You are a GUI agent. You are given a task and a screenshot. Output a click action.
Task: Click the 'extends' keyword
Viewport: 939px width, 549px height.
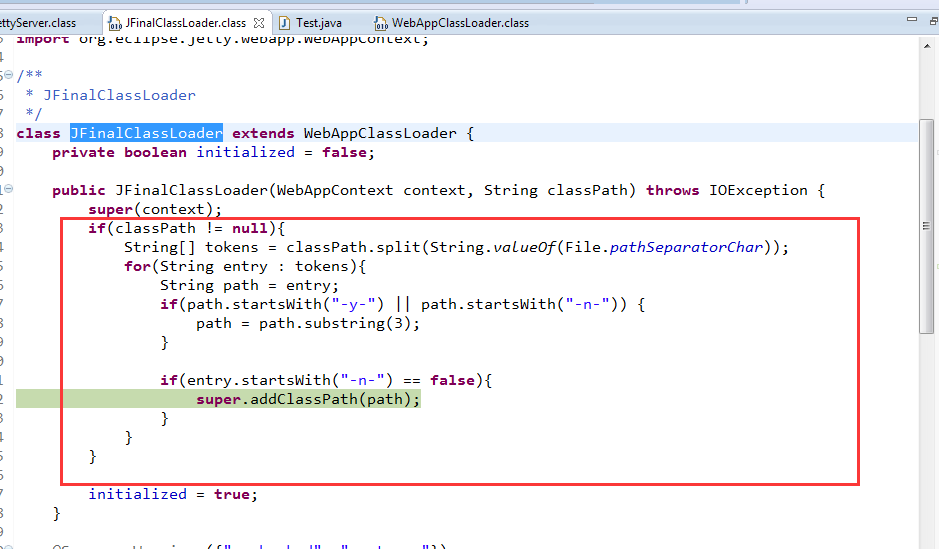tap(263, 133)
